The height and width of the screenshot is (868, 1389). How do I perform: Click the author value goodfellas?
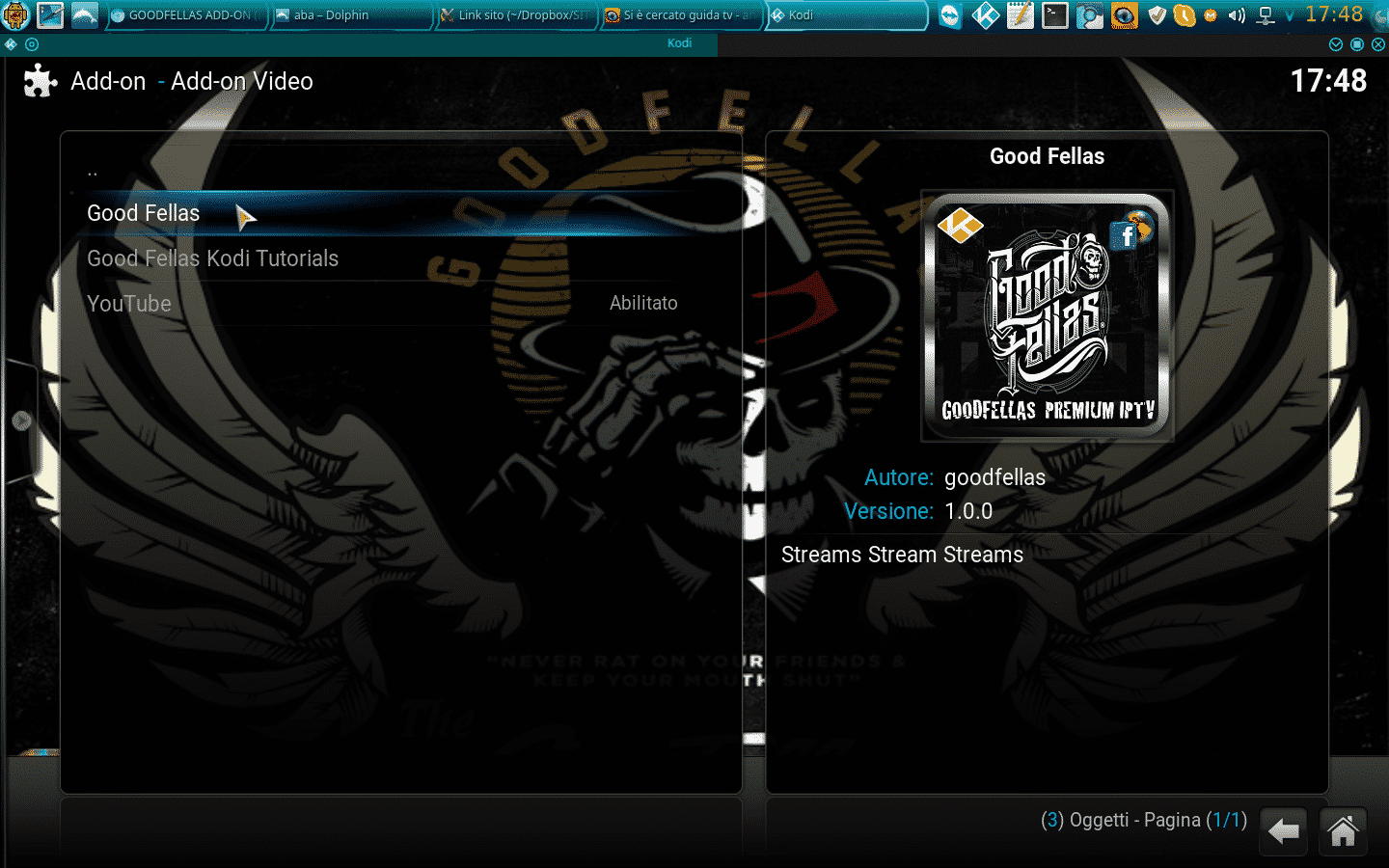tap(994, 477)
